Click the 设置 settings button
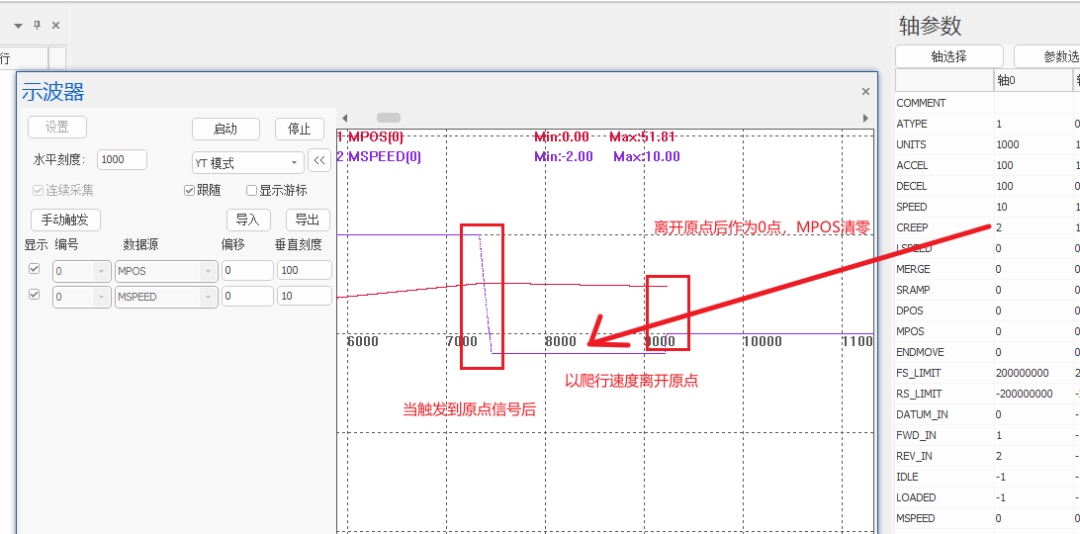The image size is (1080, 534). [x=57, y=127]
